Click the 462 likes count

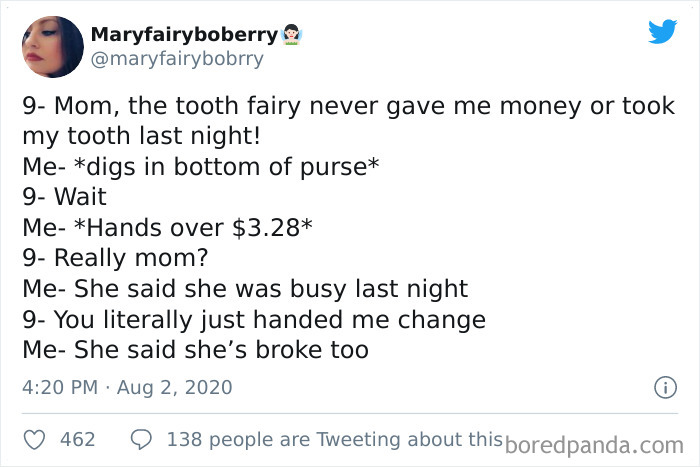tap(78, 439)
